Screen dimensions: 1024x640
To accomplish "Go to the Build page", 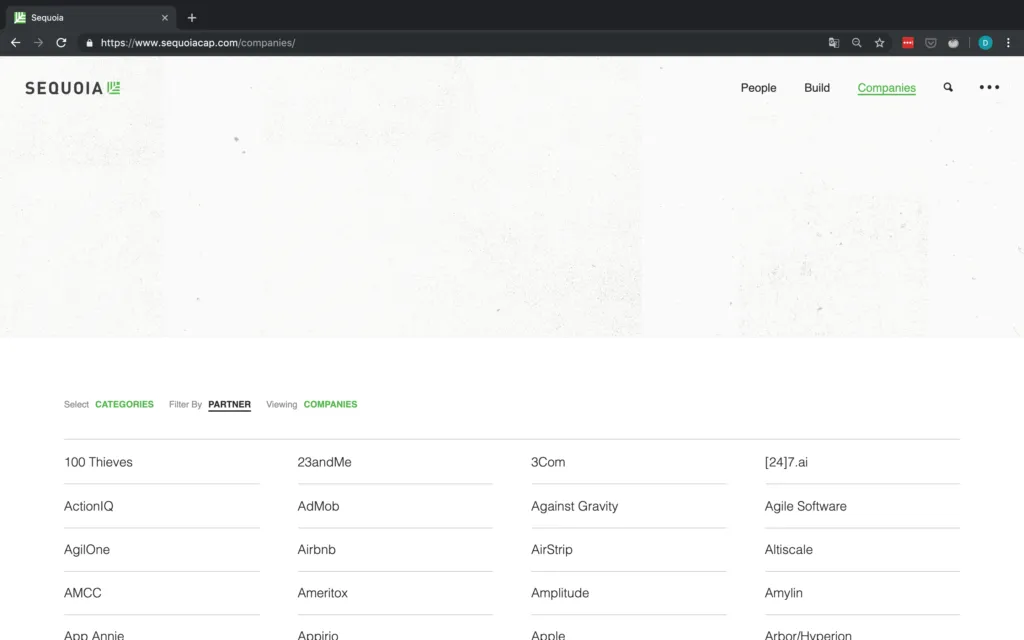I will (x=817, y=88).
